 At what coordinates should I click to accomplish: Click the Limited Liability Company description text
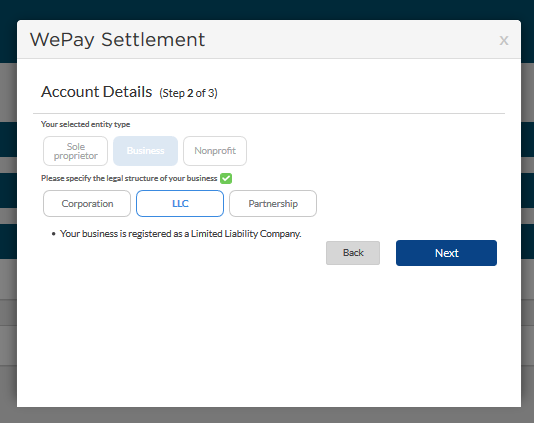pyautogui.click(x=180, y=234)
